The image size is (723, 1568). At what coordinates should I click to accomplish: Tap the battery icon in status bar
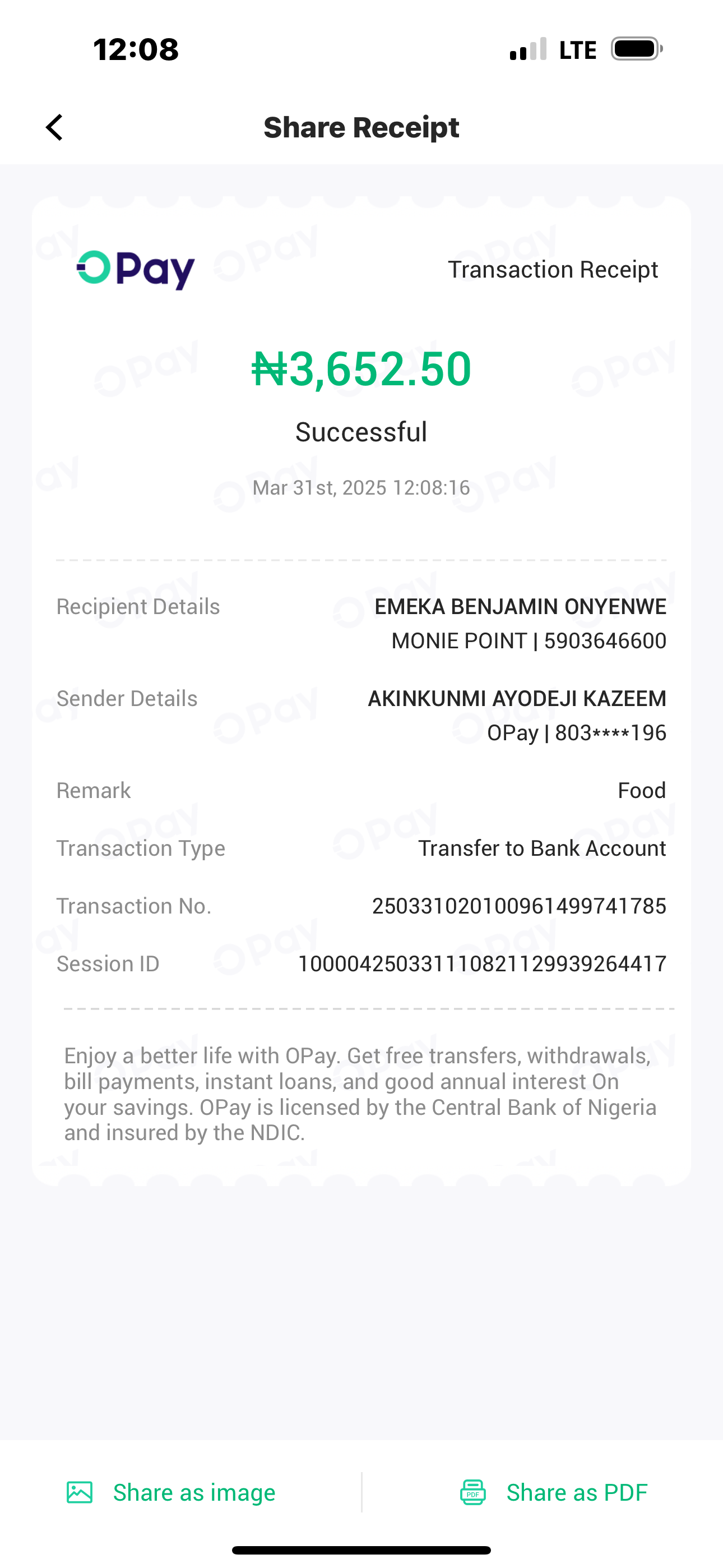point(637,49)
